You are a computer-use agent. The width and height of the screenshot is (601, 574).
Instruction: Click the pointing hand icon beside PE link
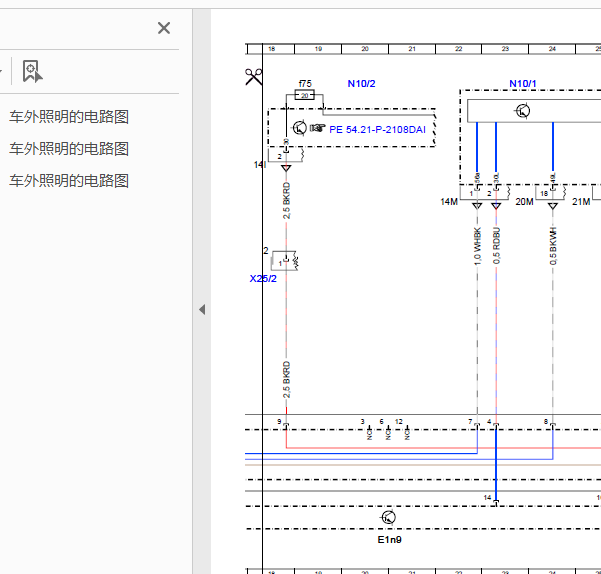[317, 128]
